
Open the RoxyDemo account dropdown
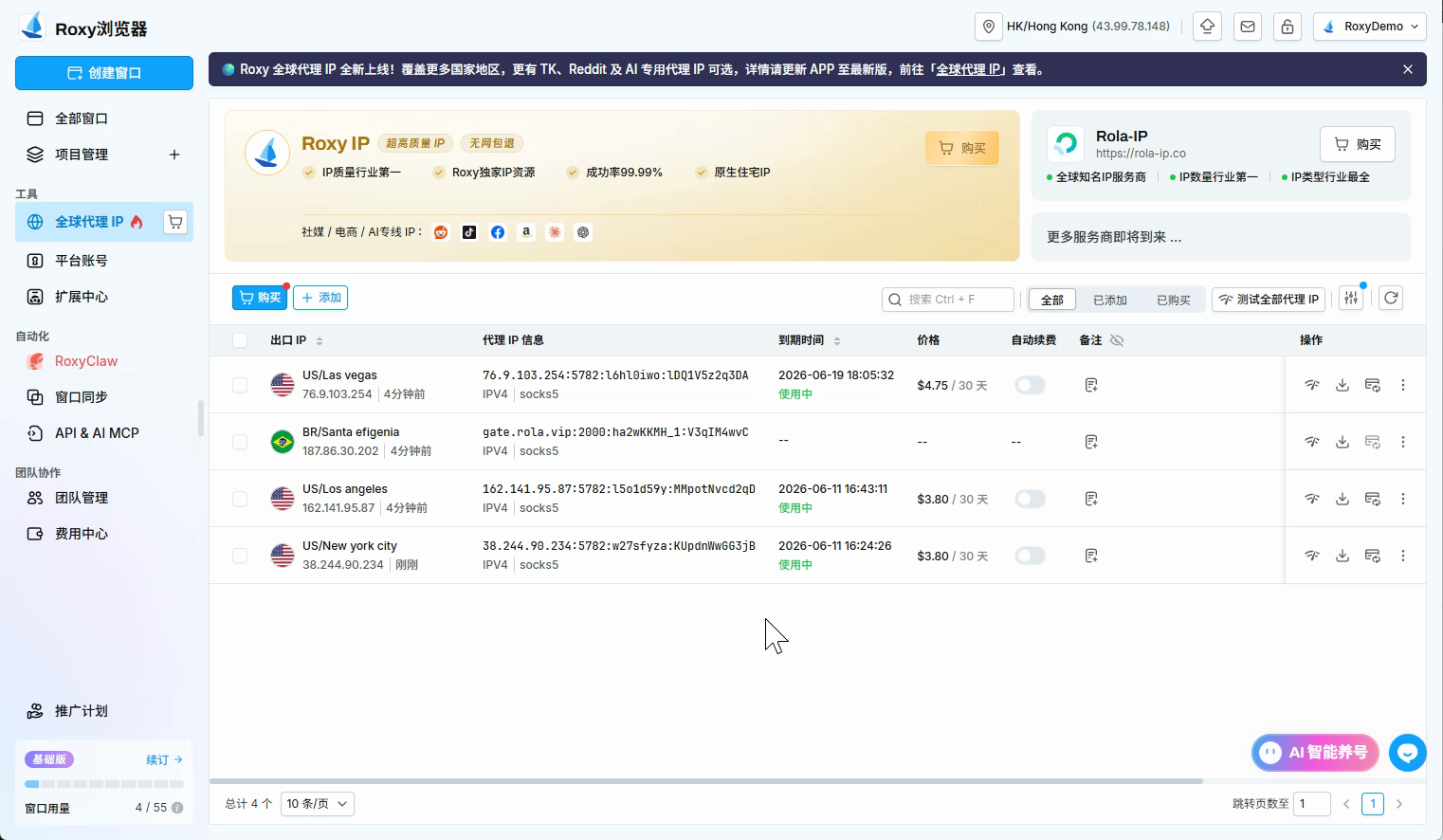coord(1370,27)
